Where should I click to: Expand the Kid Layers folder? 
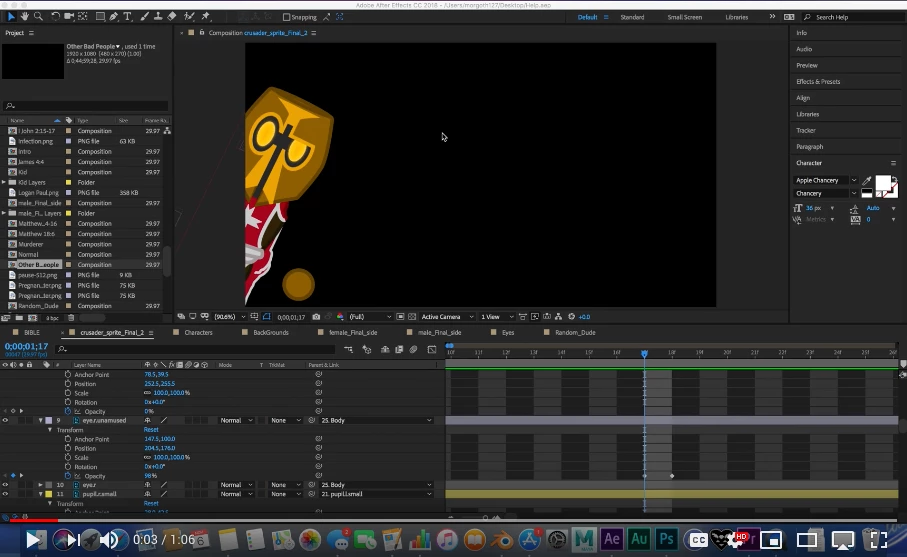coord(4,182)
